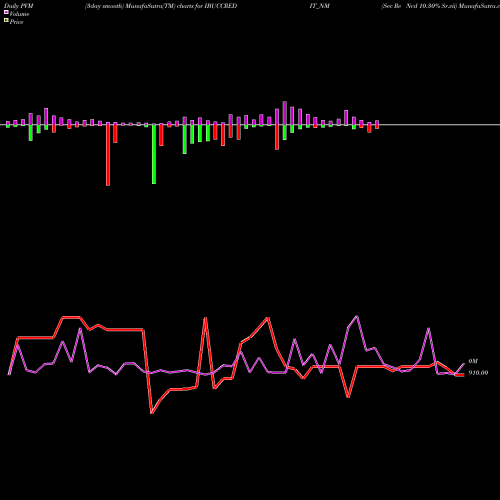Click the 0M volume value label
The image size is (500, 500).
pos(473,361)
